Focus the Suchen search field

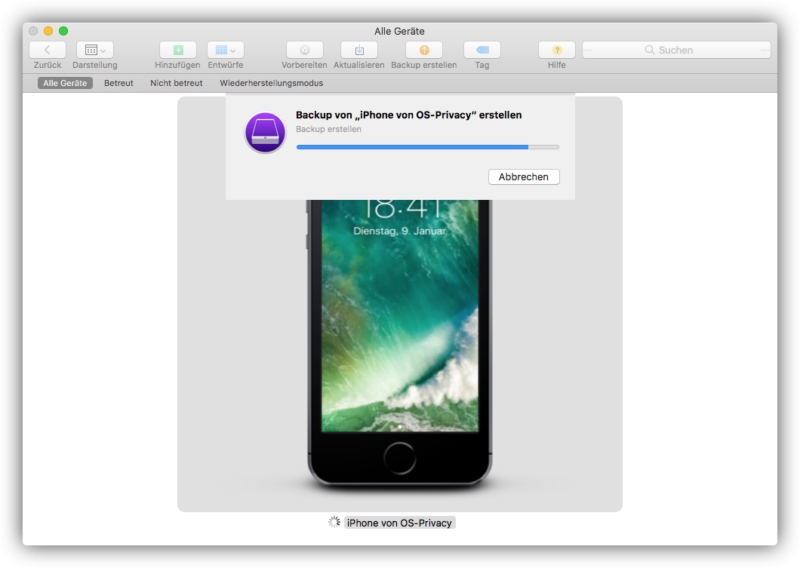click(x=677, y=50)
